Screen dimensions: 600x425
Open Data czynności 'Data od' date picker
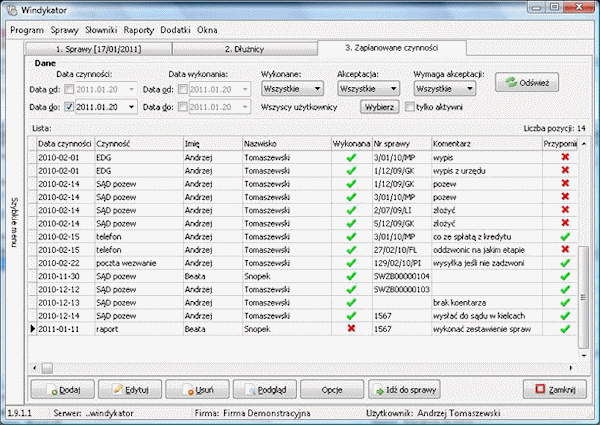coord(131,90)
